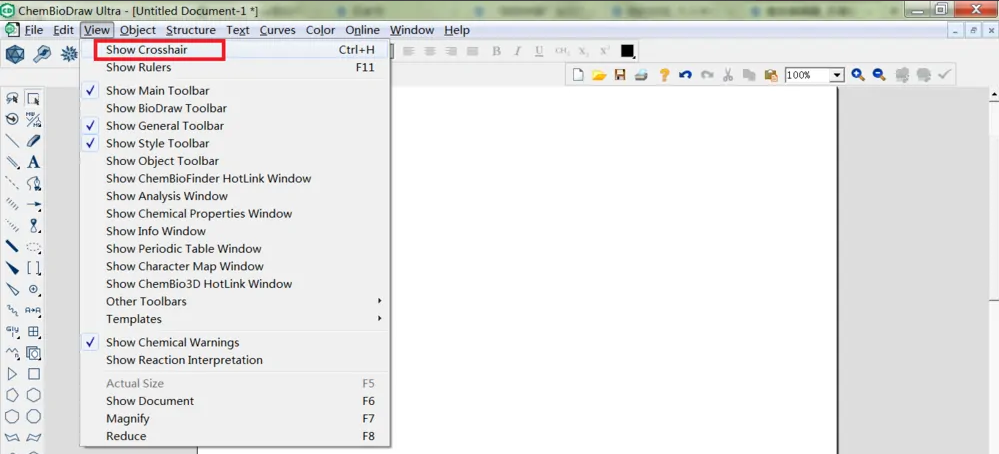999x454 pixels.
Task: Select Show Crosshair menu item
Action: [x=146, y=50]
